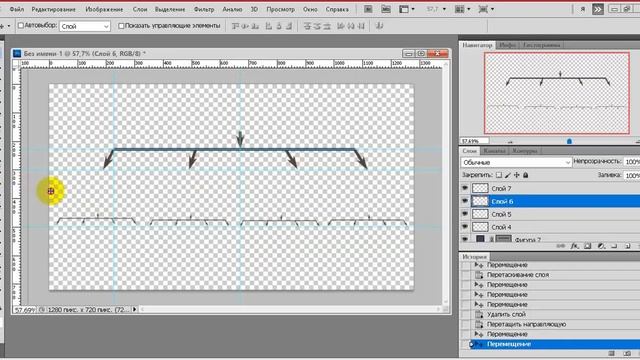Screen dimensions: 640x360
Task: Open the Фильтр menu
Action: point(204,9)
